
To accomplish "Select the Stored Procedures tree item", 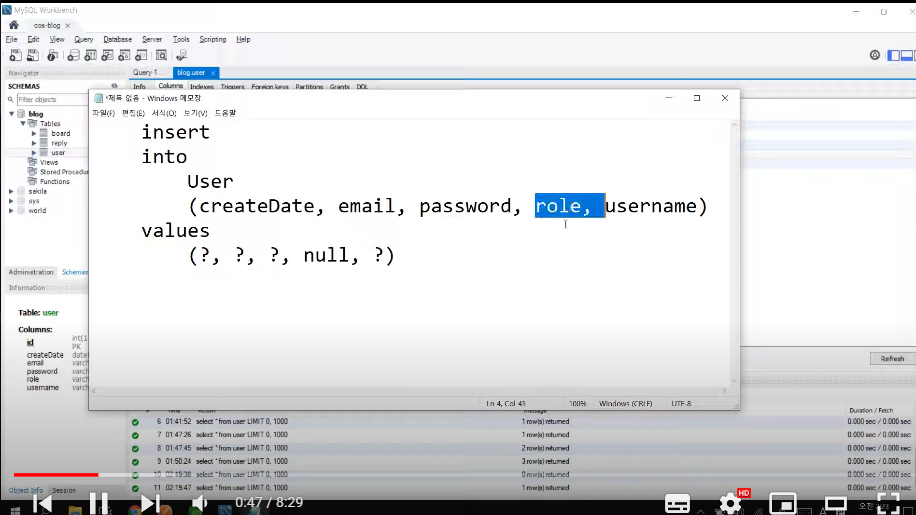I will (64, 172).
